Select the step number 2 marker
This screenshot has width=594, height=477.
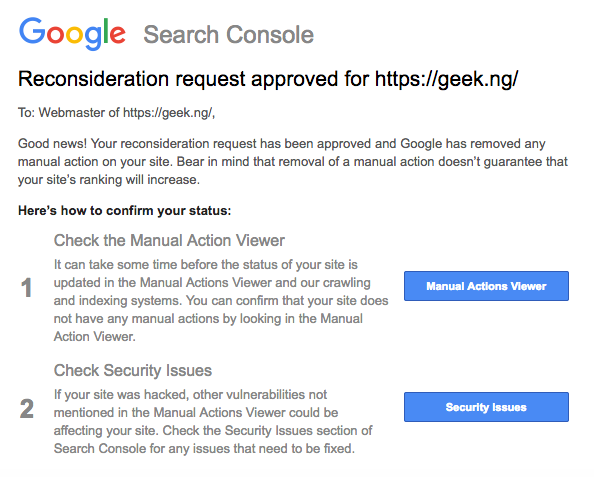tap(27, 408)
